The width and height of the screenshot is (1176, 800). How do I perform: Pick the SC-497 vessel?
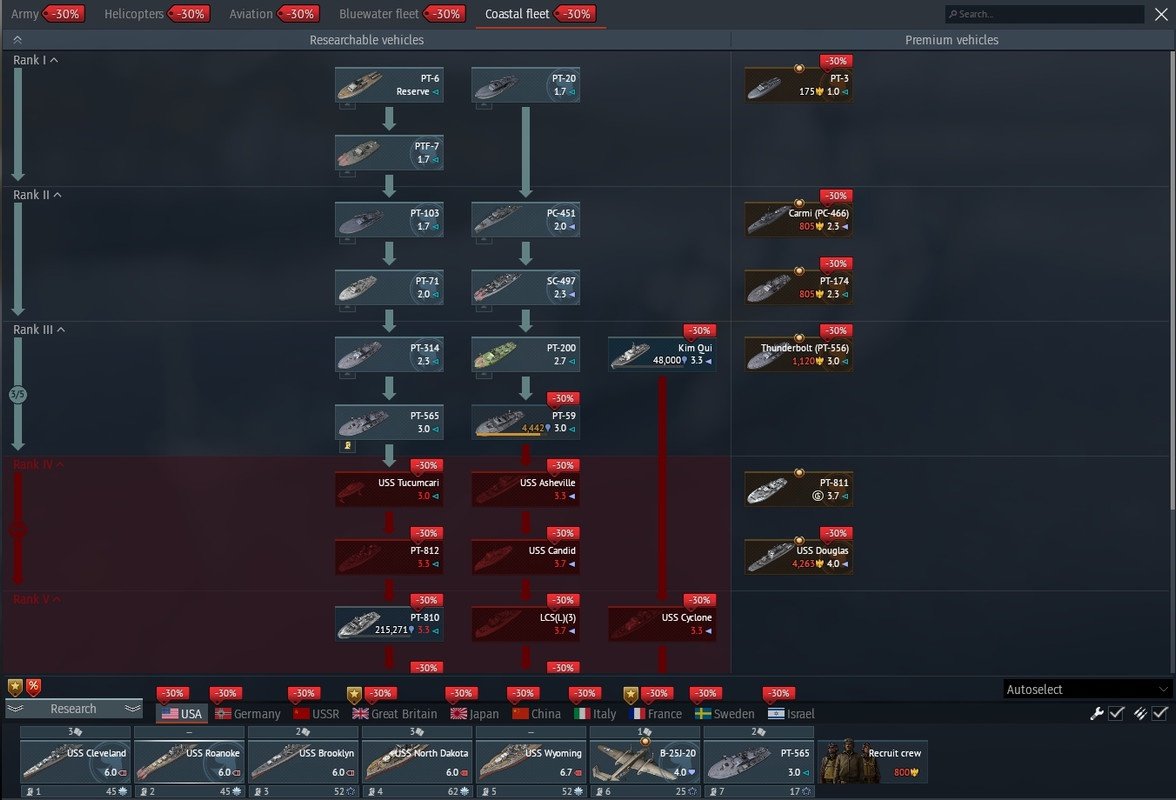coord(526,287)
